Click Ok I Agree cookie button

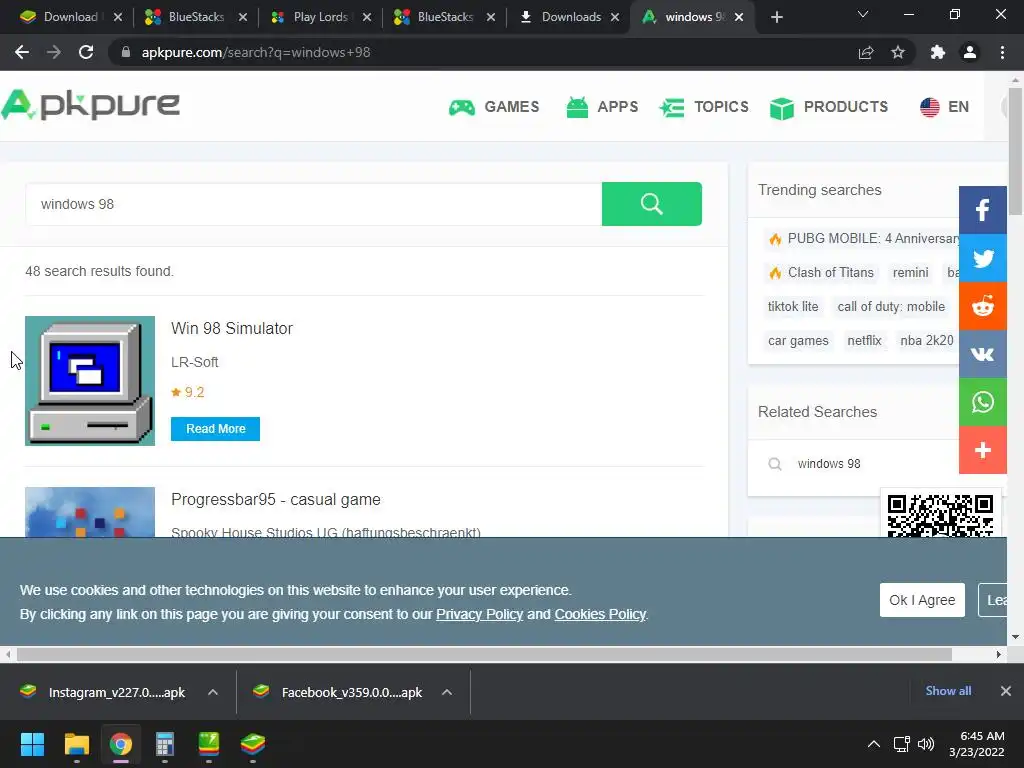(x=922, y=600)
